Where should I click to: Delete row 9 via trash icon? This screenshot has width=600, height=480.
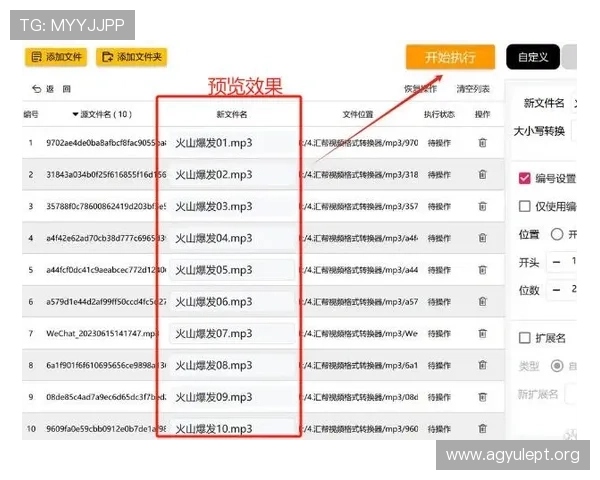pyautogui.click(x=483, y=397)
